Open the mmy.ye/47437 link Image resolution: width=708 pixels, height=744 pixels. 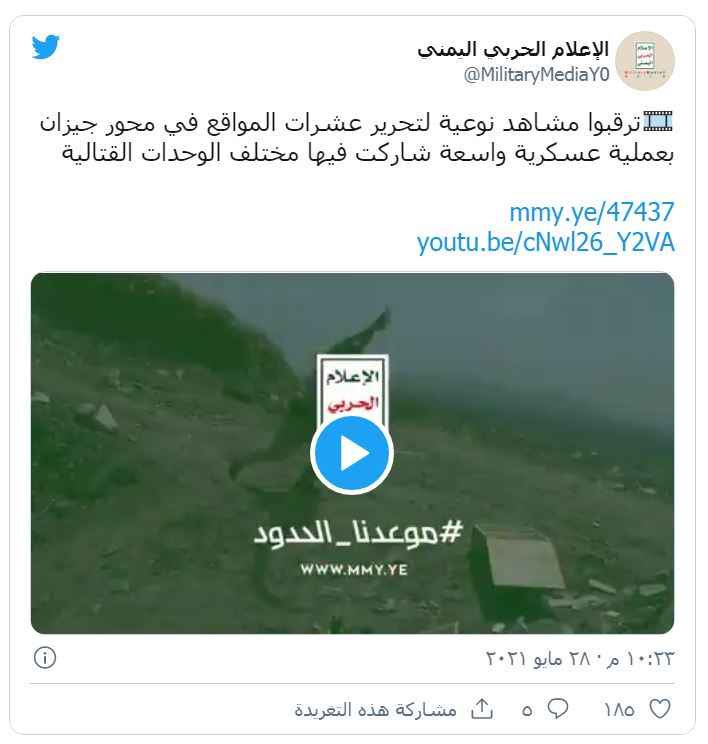pyautogui.click(x=592, y=212)
